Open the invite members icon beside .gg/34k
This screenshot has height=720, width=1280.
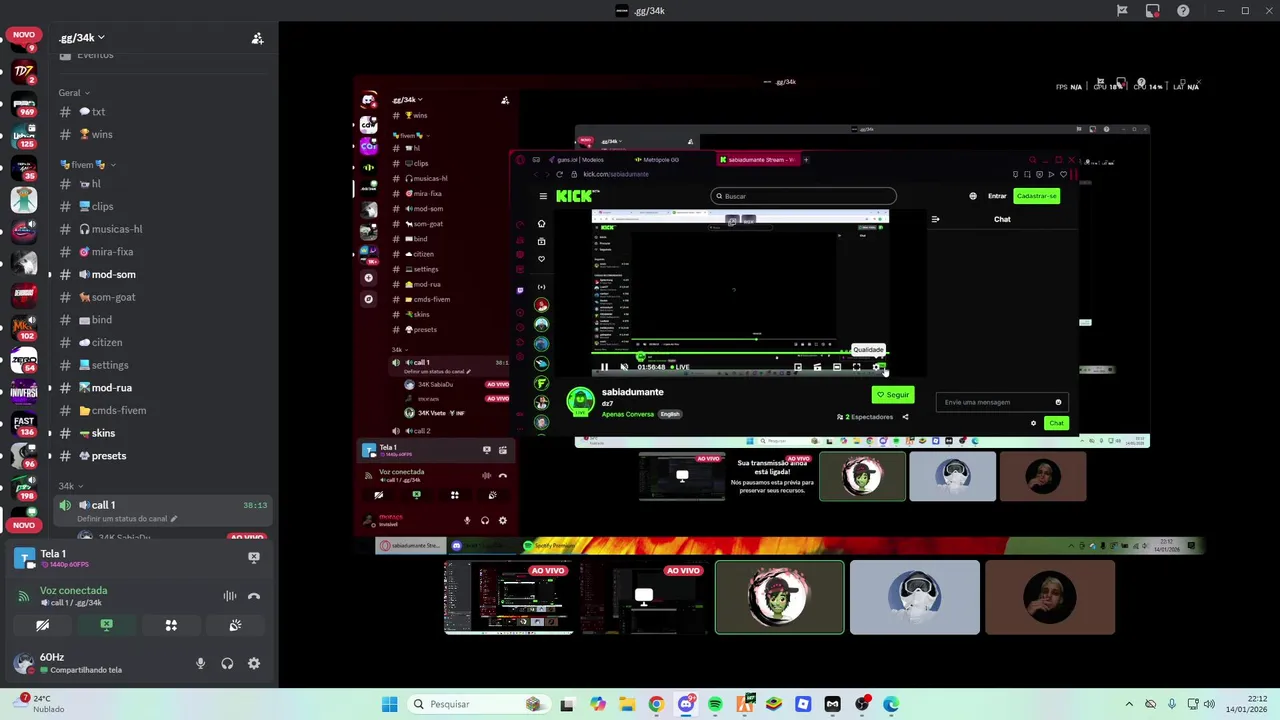pyautogui.click(x=257, y=38)
